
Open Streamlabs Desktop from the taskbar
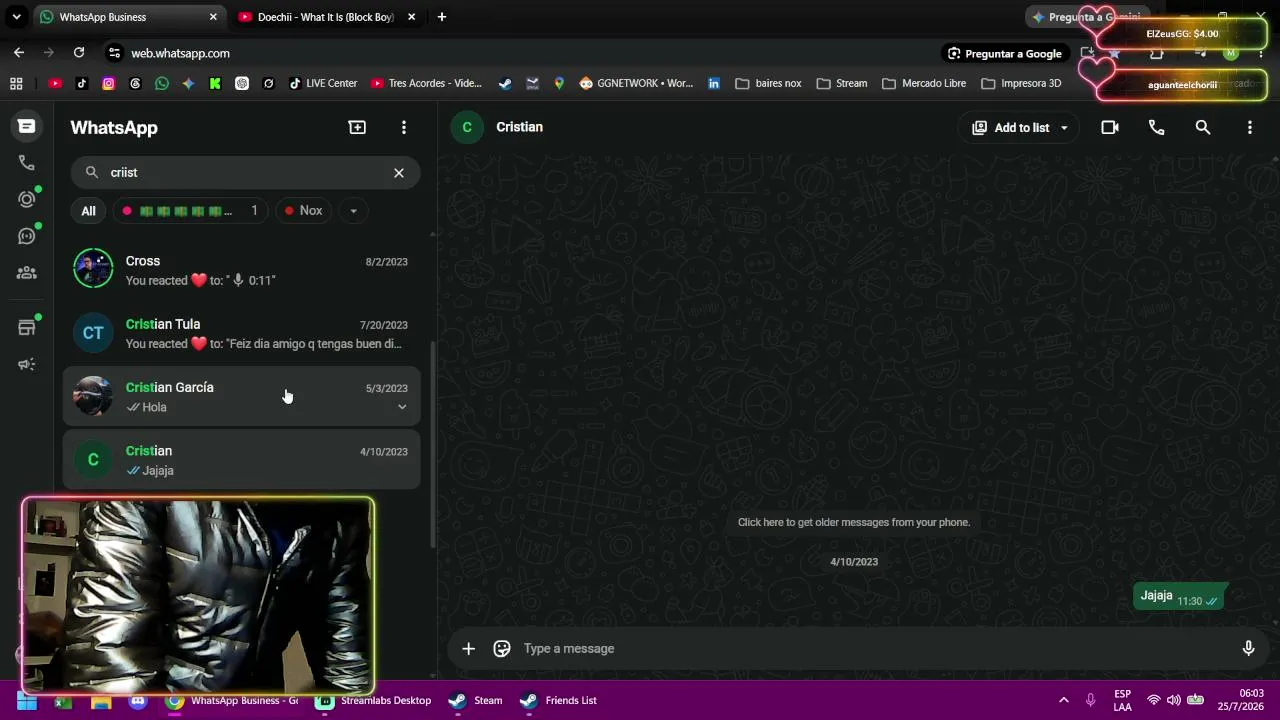tap(374, 701)
